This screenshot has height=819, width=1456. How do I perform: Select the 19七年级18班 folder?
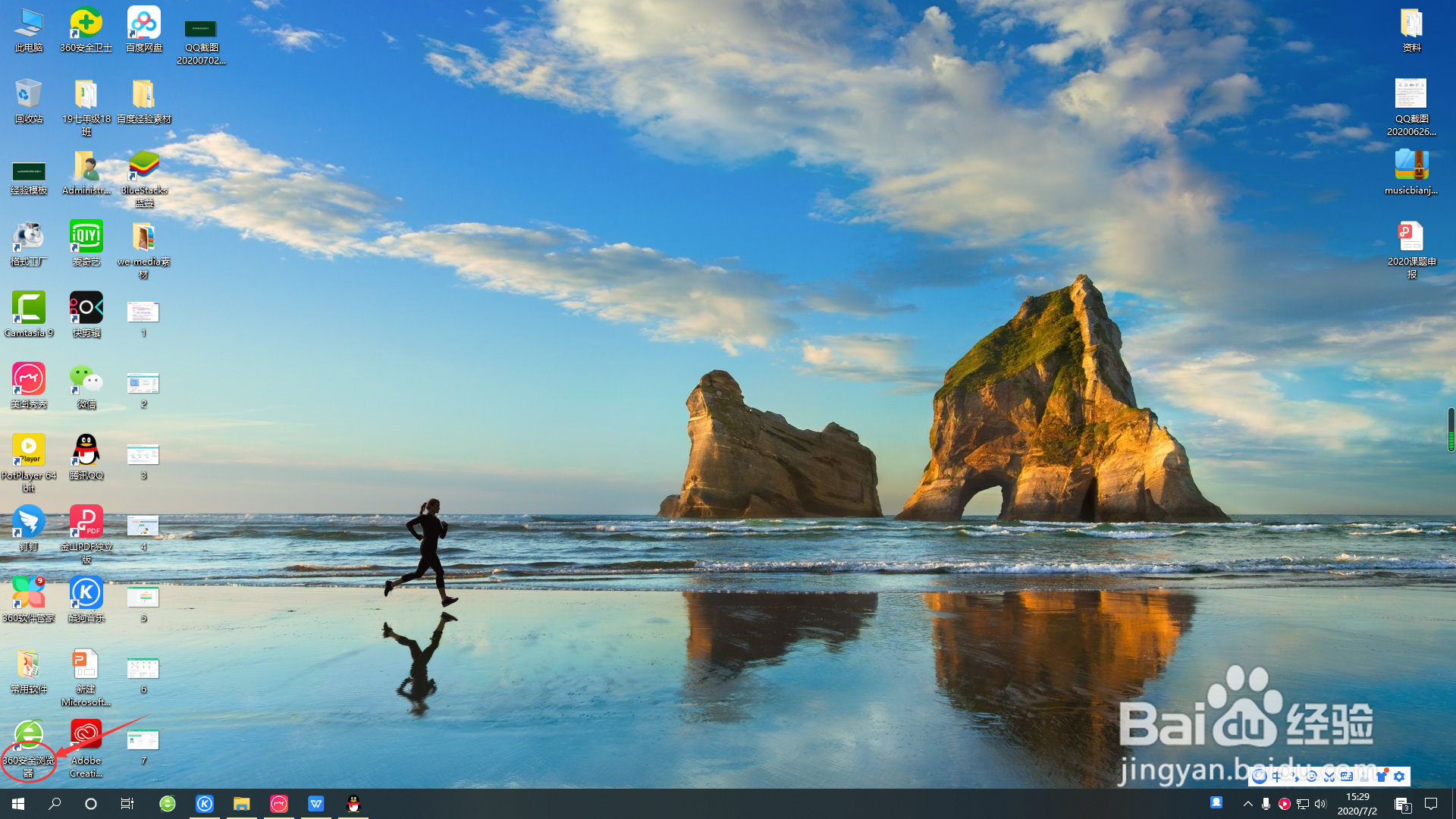tap(86, 108)
